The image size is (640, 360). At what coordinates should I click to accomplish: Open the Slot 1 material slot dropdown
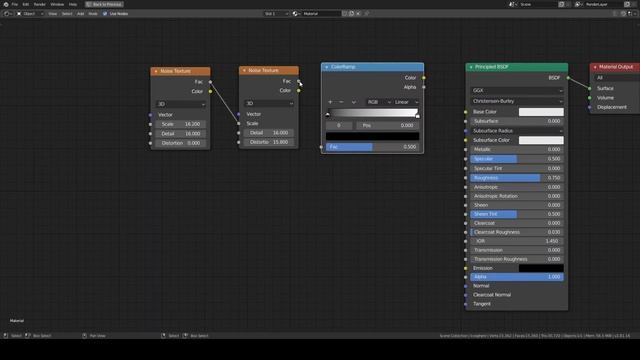tap(276, 13)
